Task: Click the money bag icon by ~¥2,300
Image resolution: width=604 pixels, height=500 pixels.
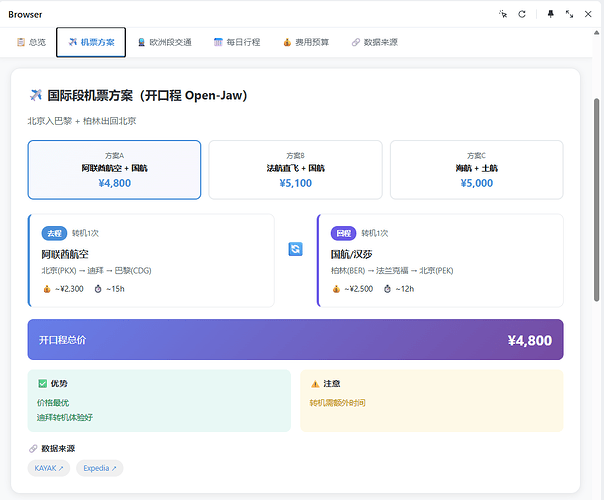Action: [x=47, y=289]
